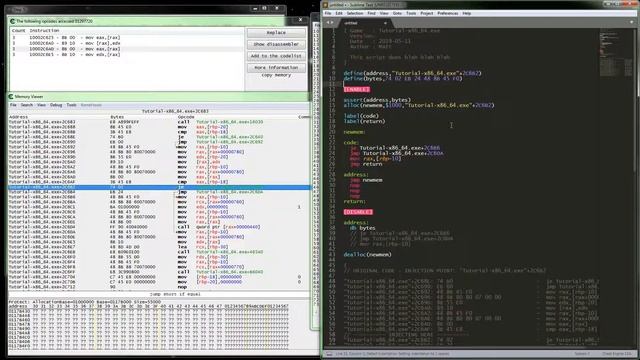Click Add to the codelist button
This screenshot has width=640, height=360.
point(276,56)
